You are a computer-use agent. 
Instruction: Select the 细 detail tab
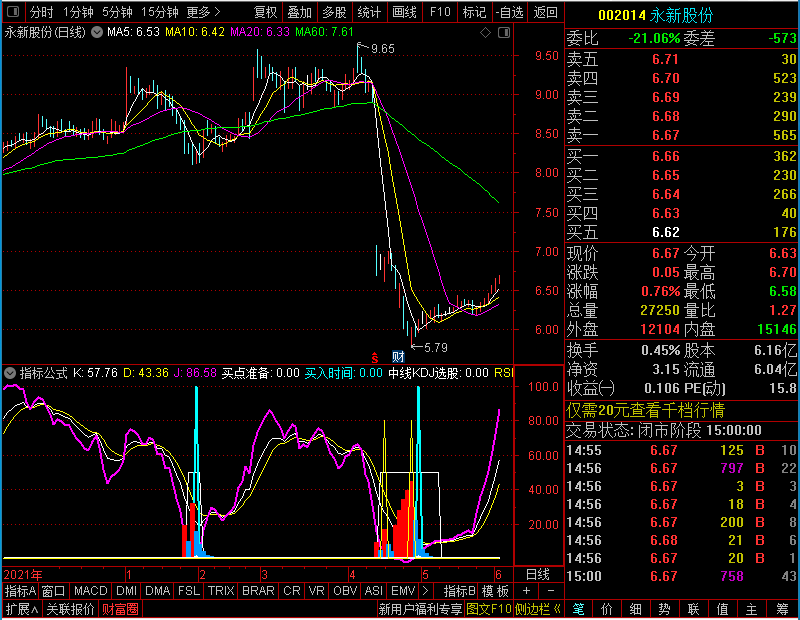(636, 609)
